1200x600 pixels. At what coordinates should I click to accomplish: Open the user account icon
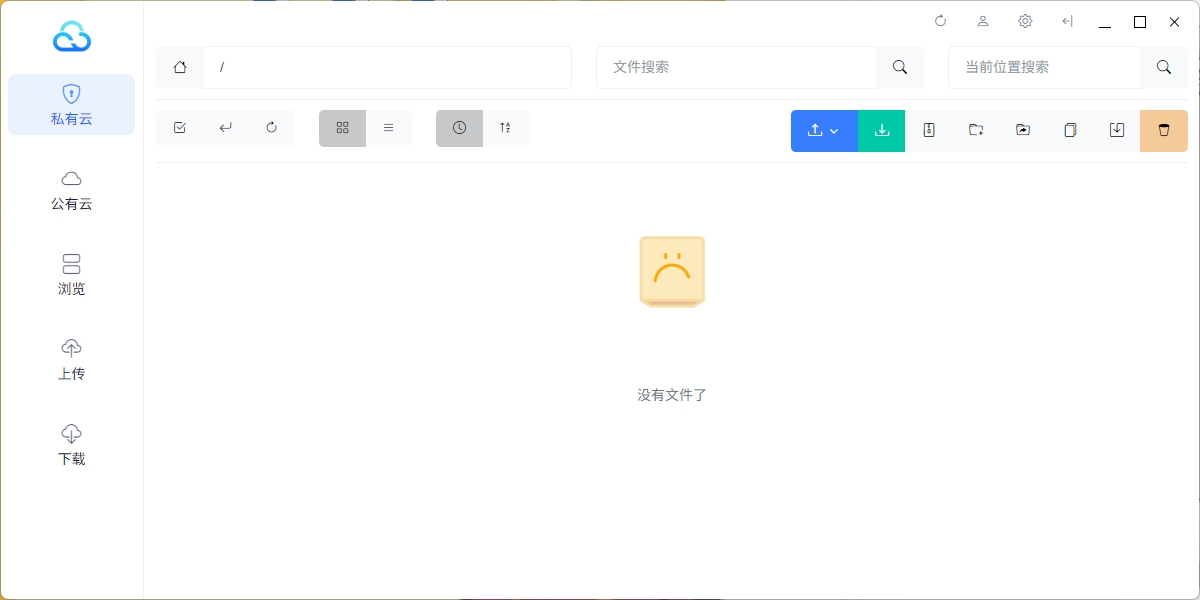pyautogui.click(x=983, y=21)
